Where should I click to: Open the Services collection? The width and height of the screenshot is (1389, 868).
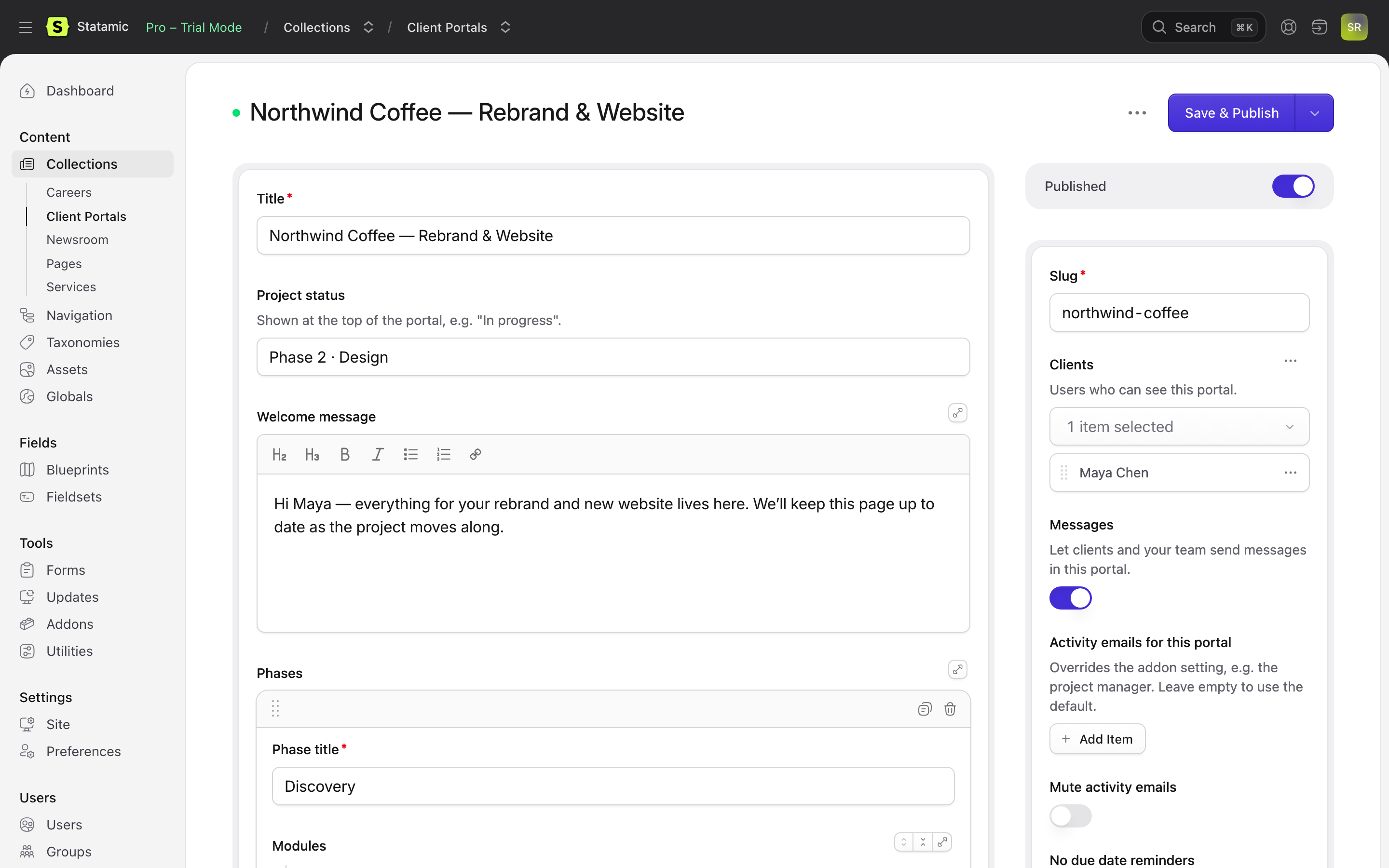tap(71, 287)
